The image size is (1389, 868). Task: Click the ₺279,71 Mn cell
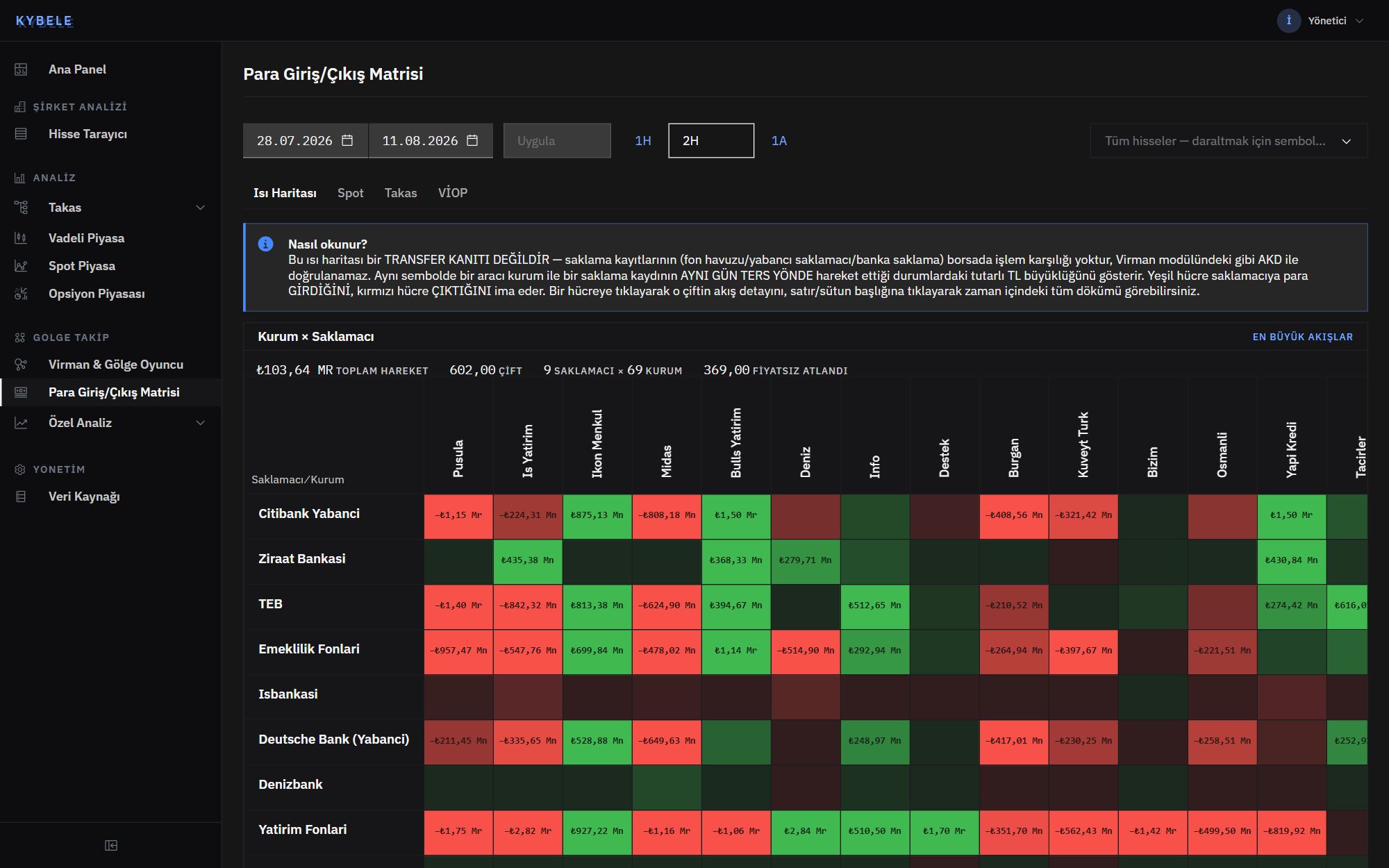click(x=806, y=562)
